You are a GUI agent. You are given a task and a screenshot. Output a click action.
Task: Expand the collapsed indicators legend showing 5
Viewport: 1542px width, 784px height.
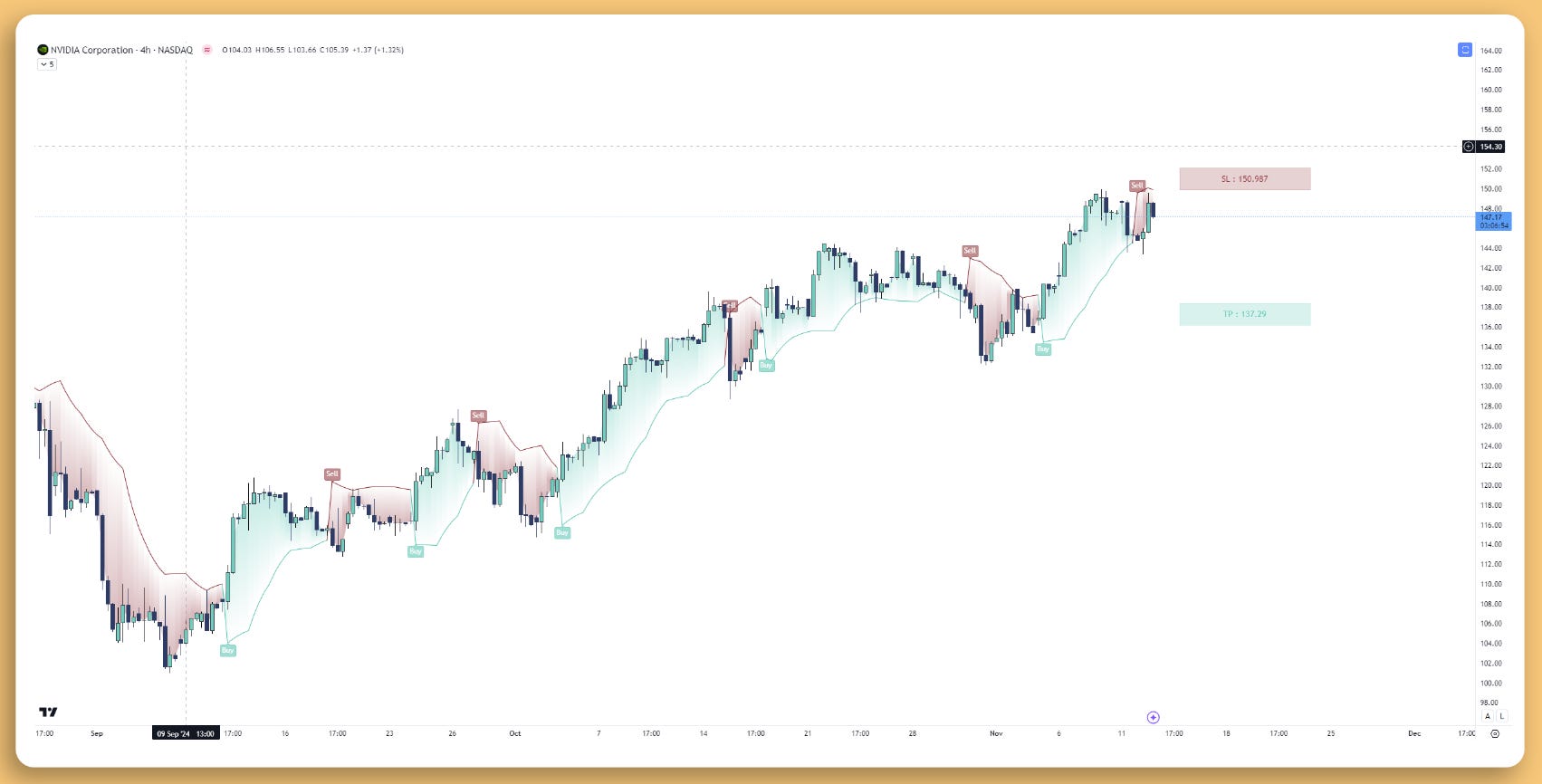[47, 64]
